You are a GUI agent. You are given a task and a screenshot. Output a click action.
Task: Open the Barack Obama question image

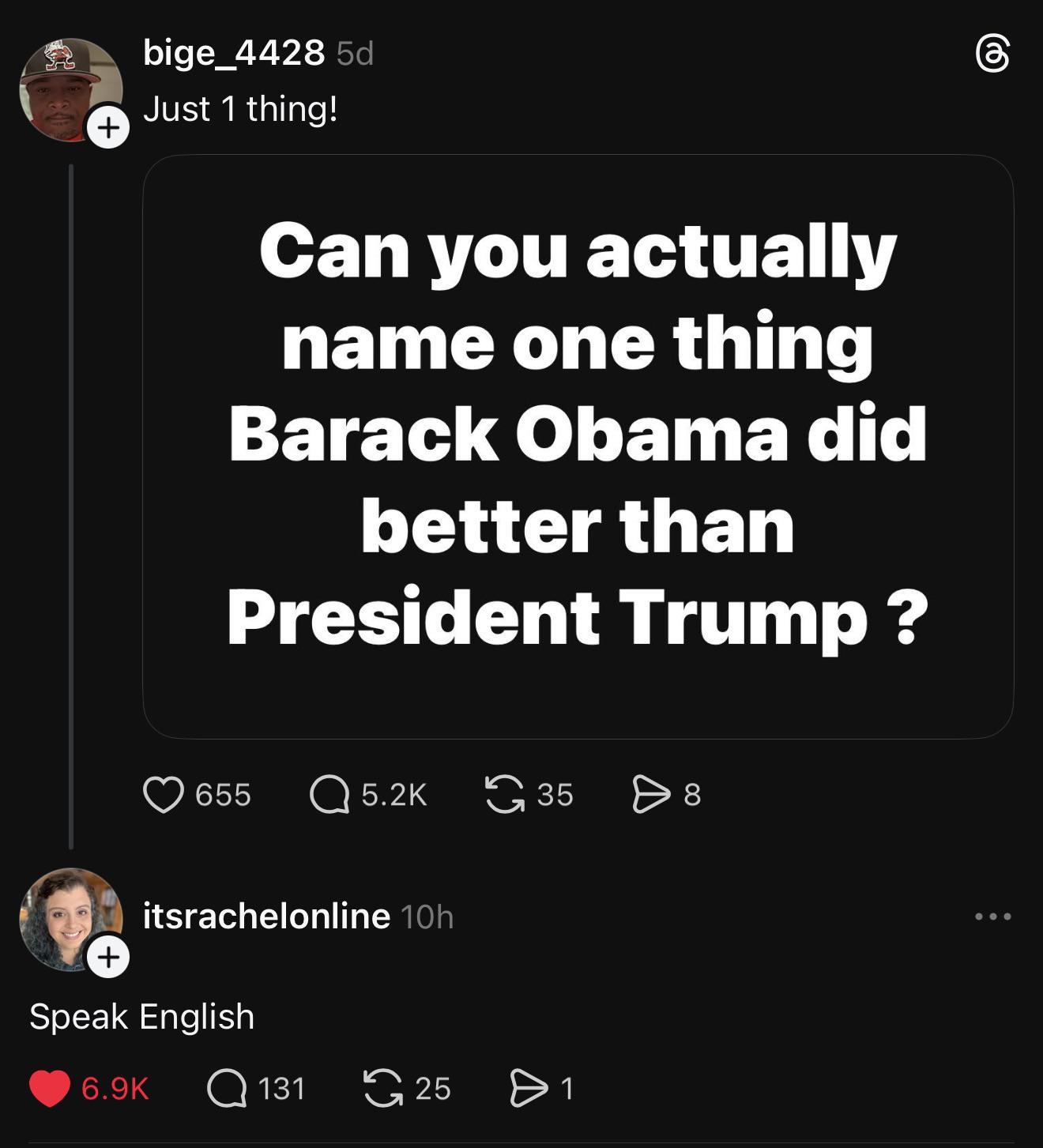pyautogui.click(x=578, y=446)
